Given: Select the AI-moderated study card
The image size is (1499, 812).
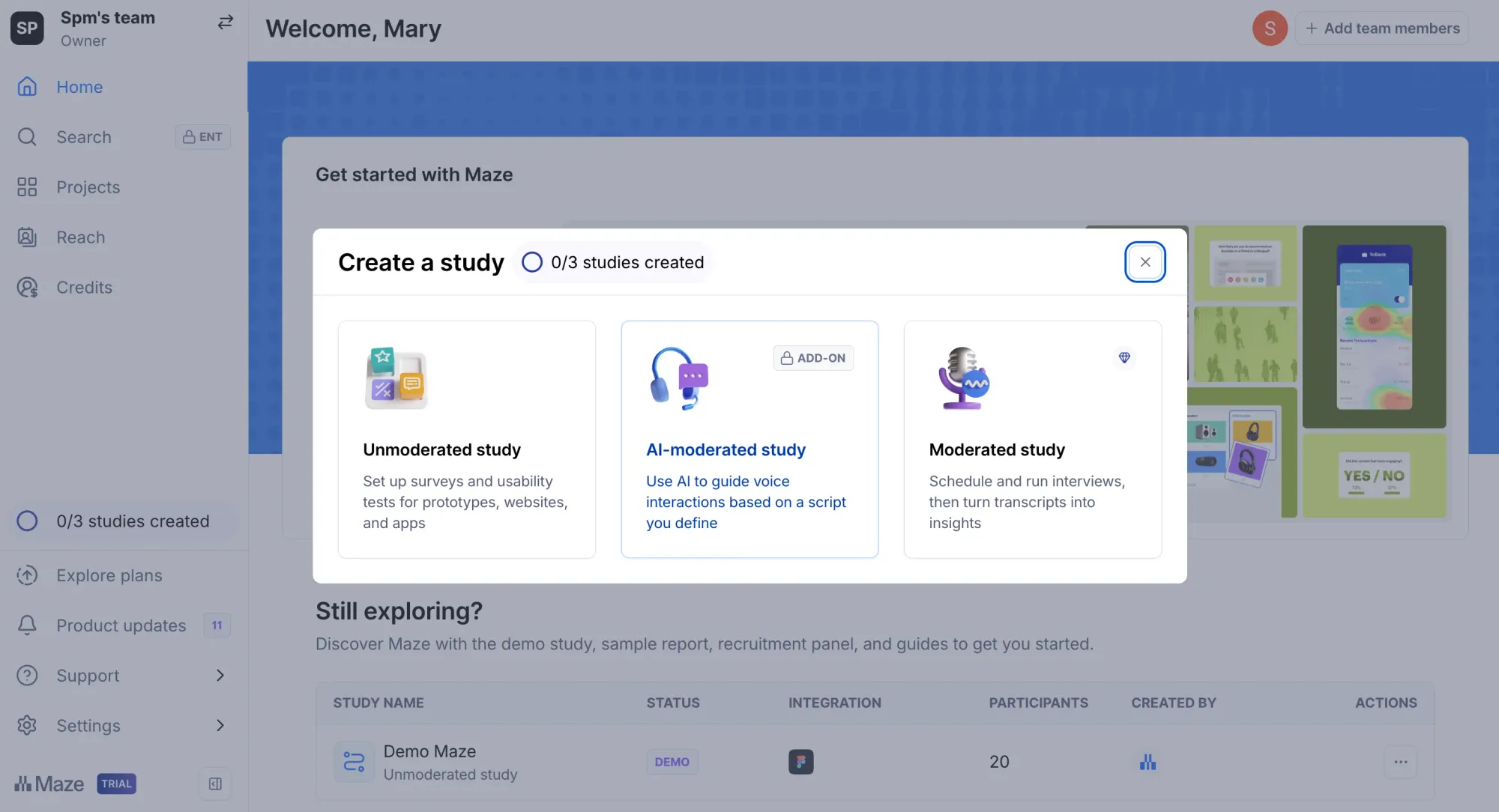Looking at the screenshot, I should click(x=749, y=440).
